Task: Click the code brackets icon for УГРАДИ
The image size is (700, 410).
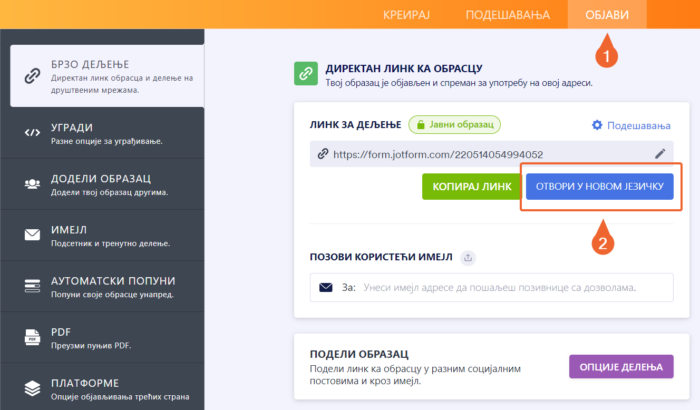Action: click(x=32, y=133)
